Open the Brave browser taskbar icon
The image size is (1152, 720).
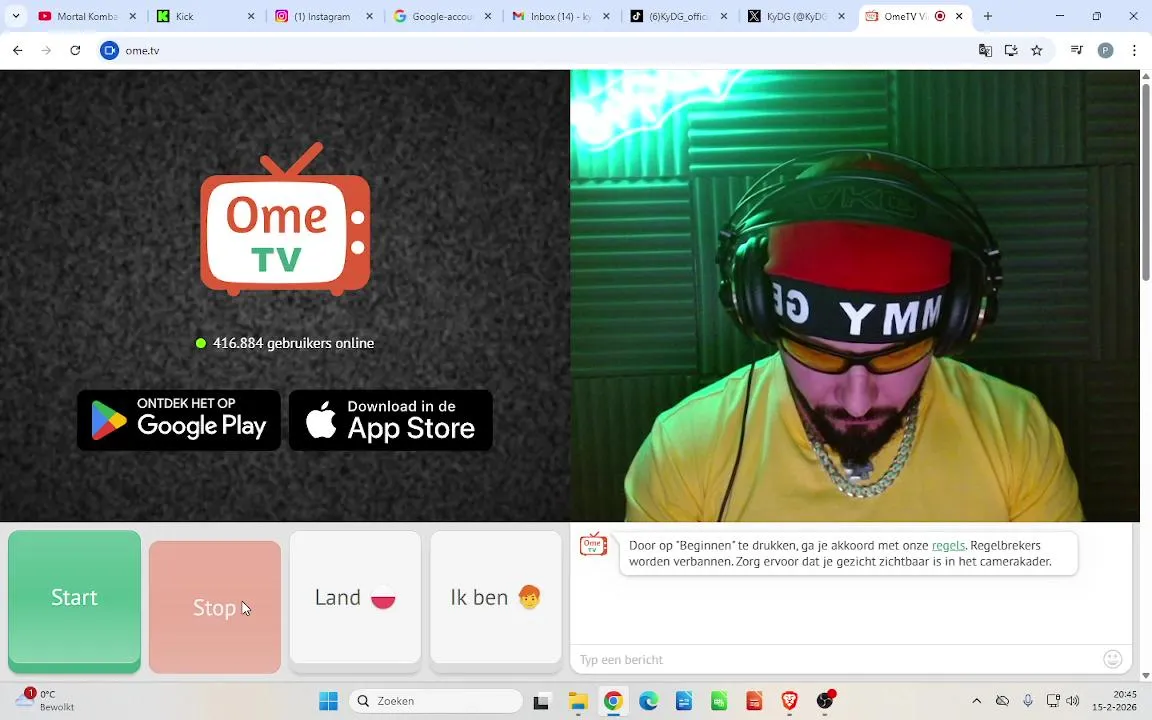(790, 701)
